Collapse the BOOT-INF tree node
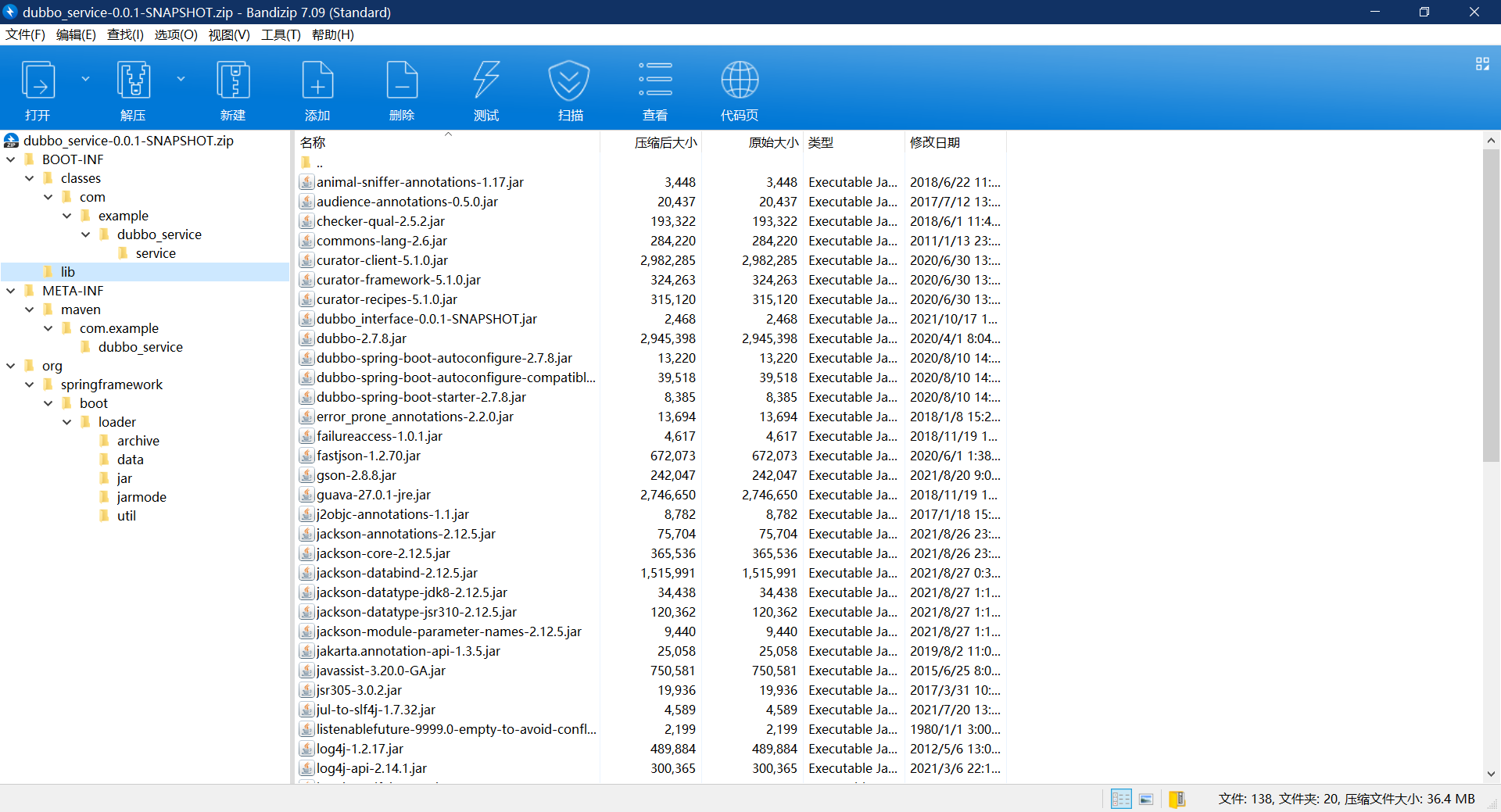 point(11,159)
